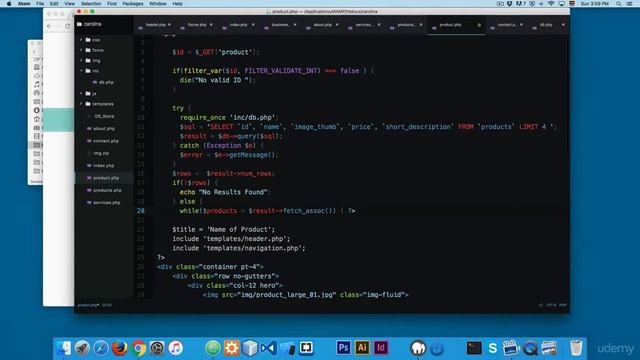Screen dimensions: 640x360
Task: Launch Photoshop from the Dock
Action: click(x=343, y=348)
